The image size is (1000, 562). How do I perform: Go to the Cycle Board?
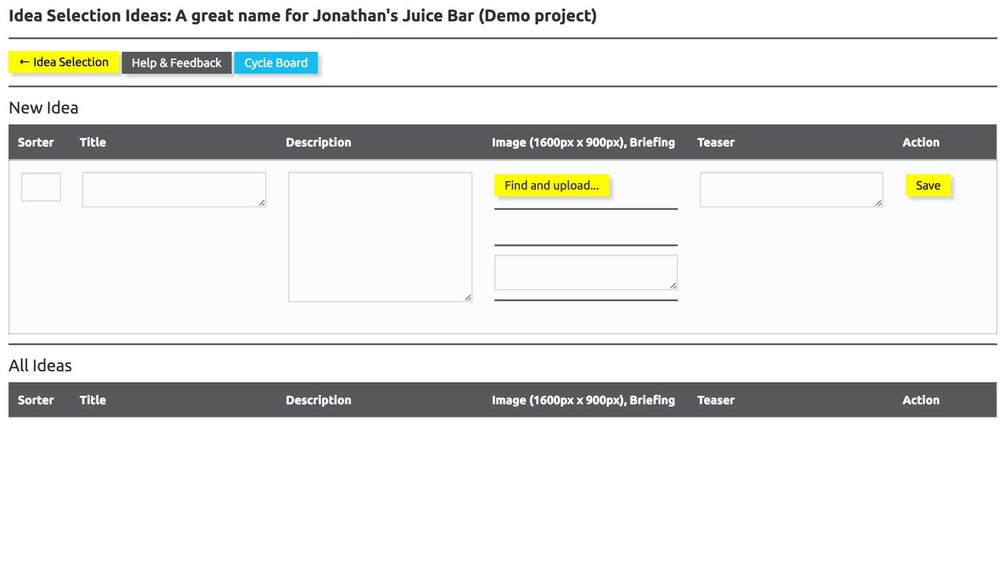click(276, 63)
